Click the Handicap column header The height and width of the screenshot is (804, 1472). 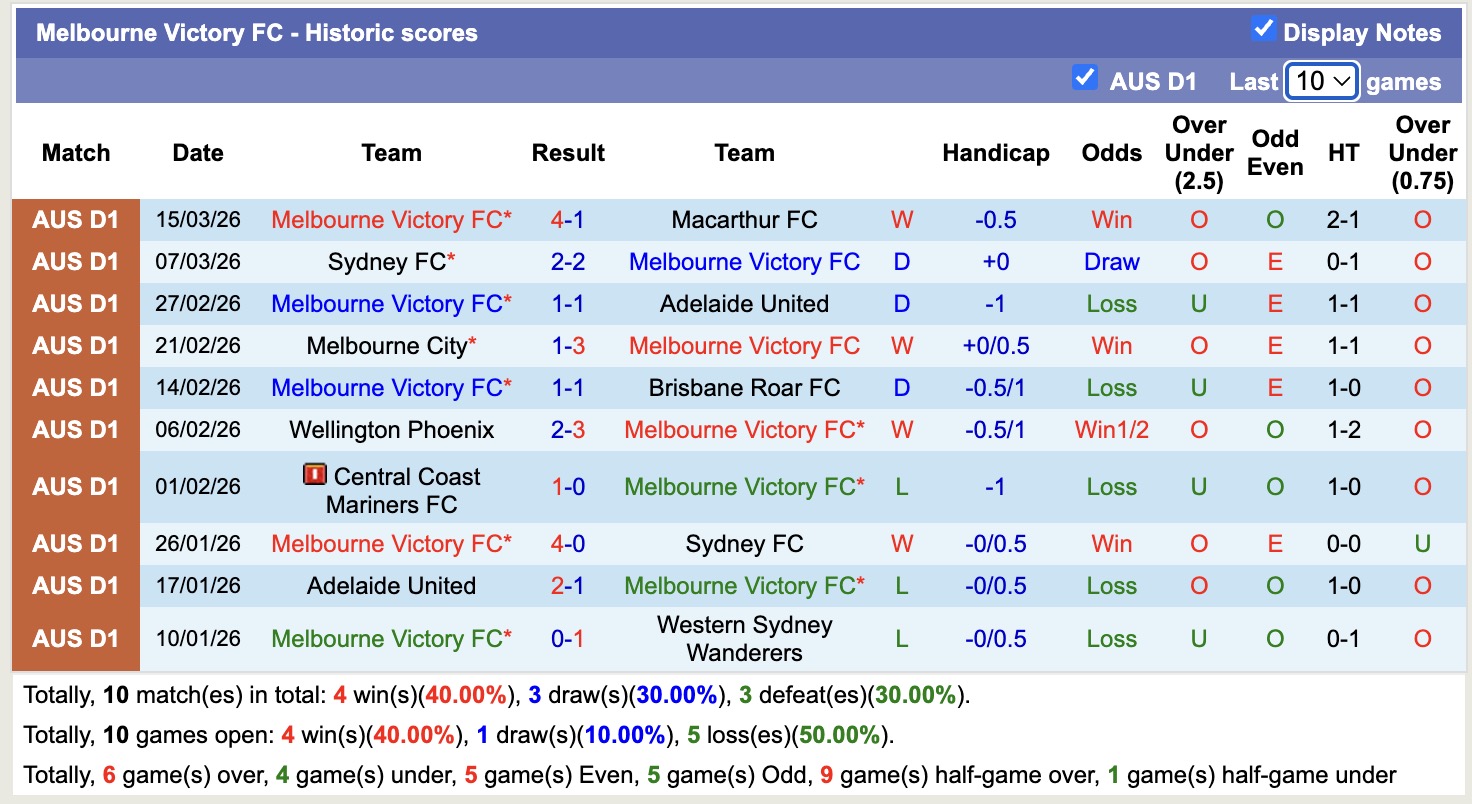point(995,152)
